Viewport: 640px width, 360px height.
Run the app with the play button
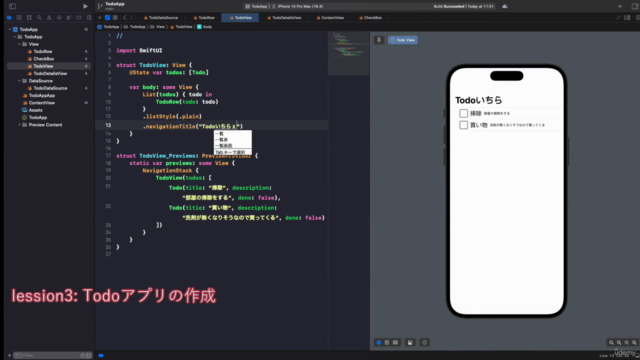click(x=85, y=6)
